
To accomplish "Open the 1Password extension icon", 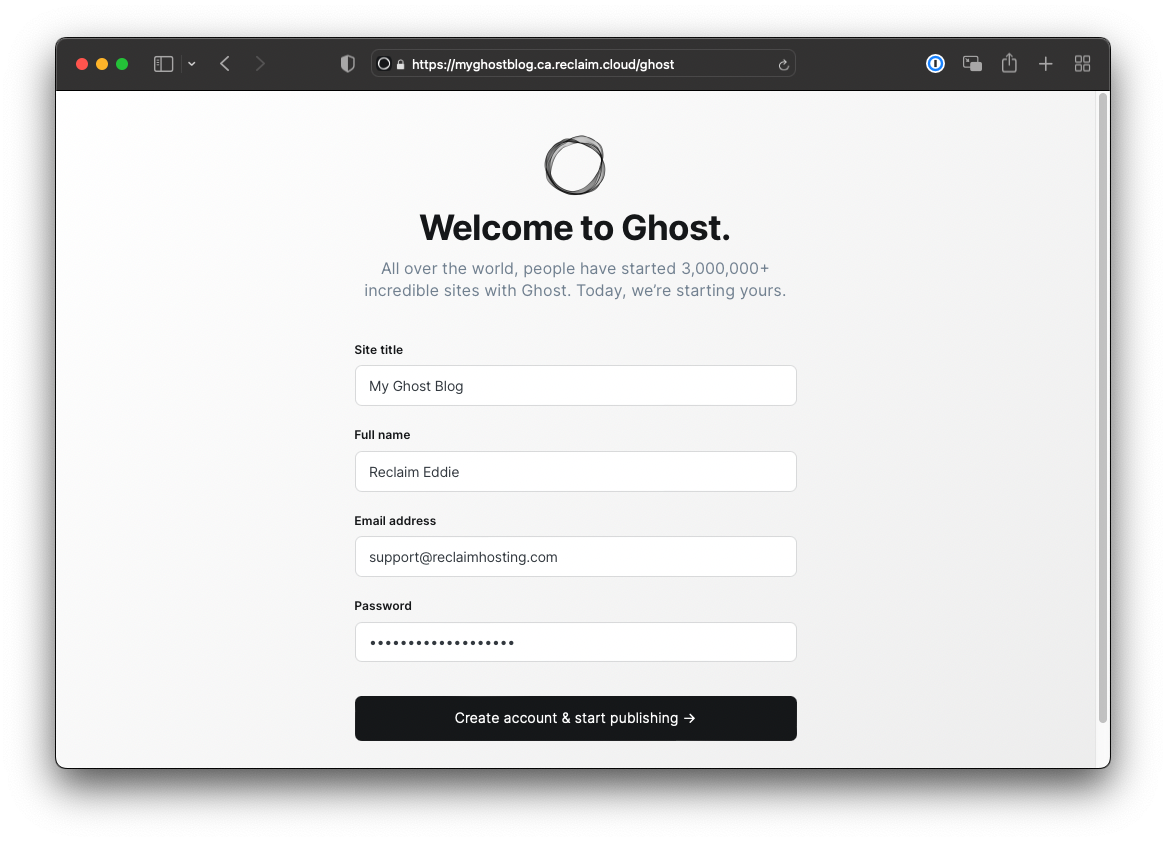I will pos(935,64).
